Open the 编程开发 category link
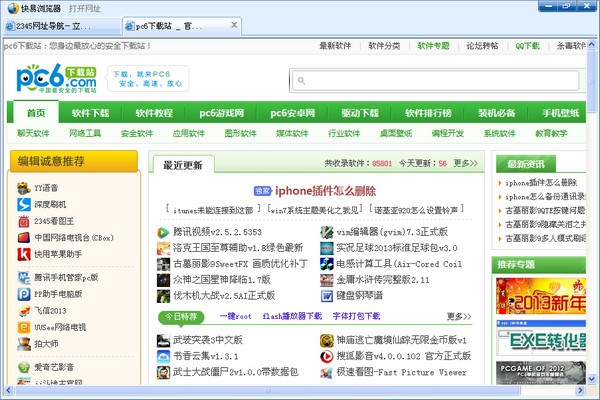 click(x=447, y=133)
